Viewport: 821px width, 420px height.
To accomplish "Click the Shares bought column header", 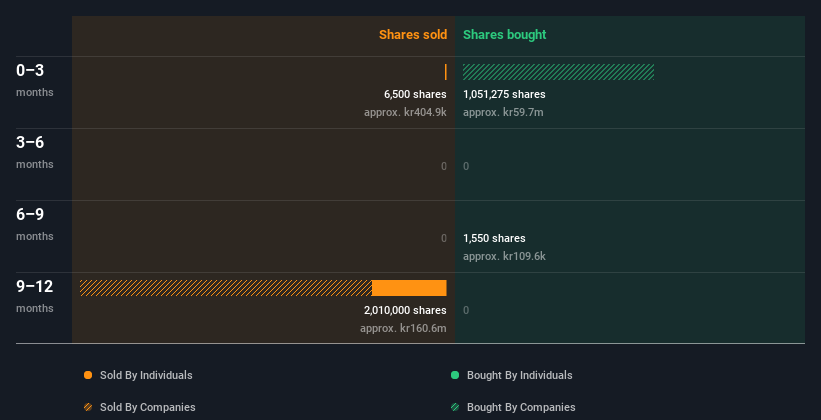I will (504, 35).
